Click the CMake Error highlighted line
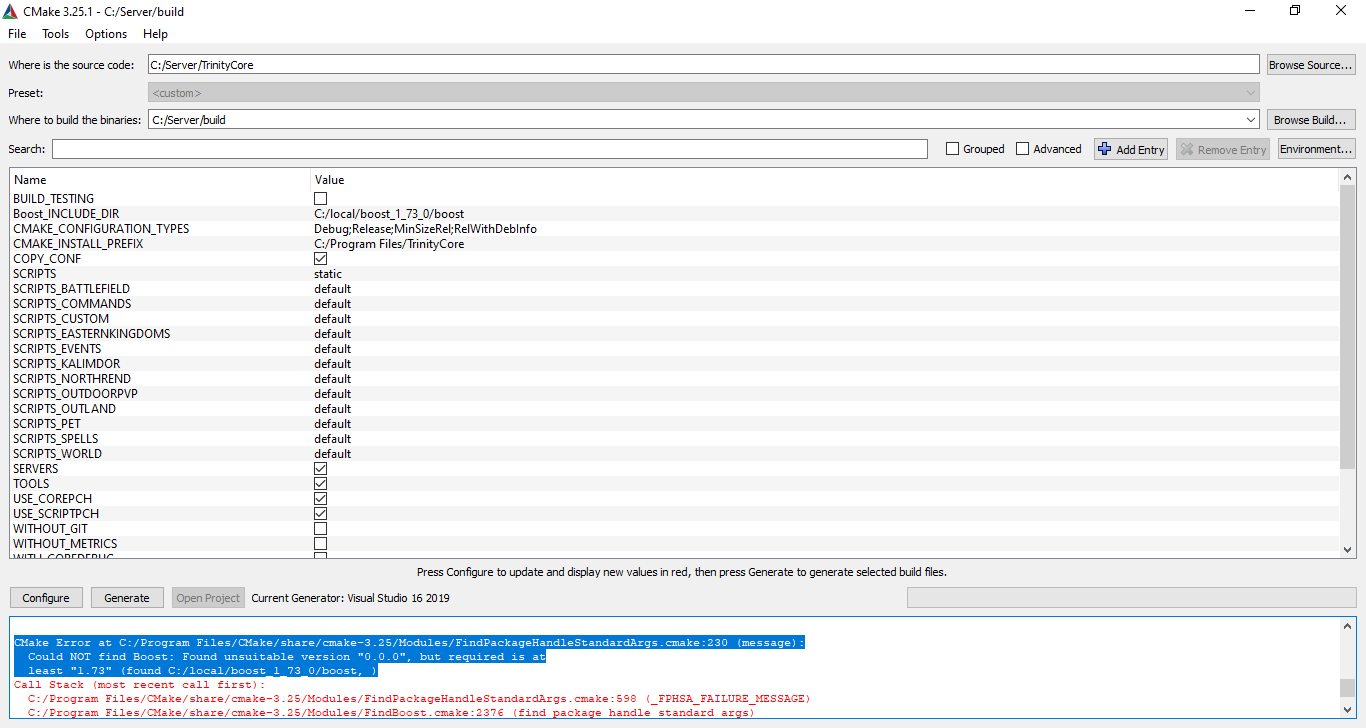The height and width of the screenshot is (728, 1366). (x=409, y=643)
